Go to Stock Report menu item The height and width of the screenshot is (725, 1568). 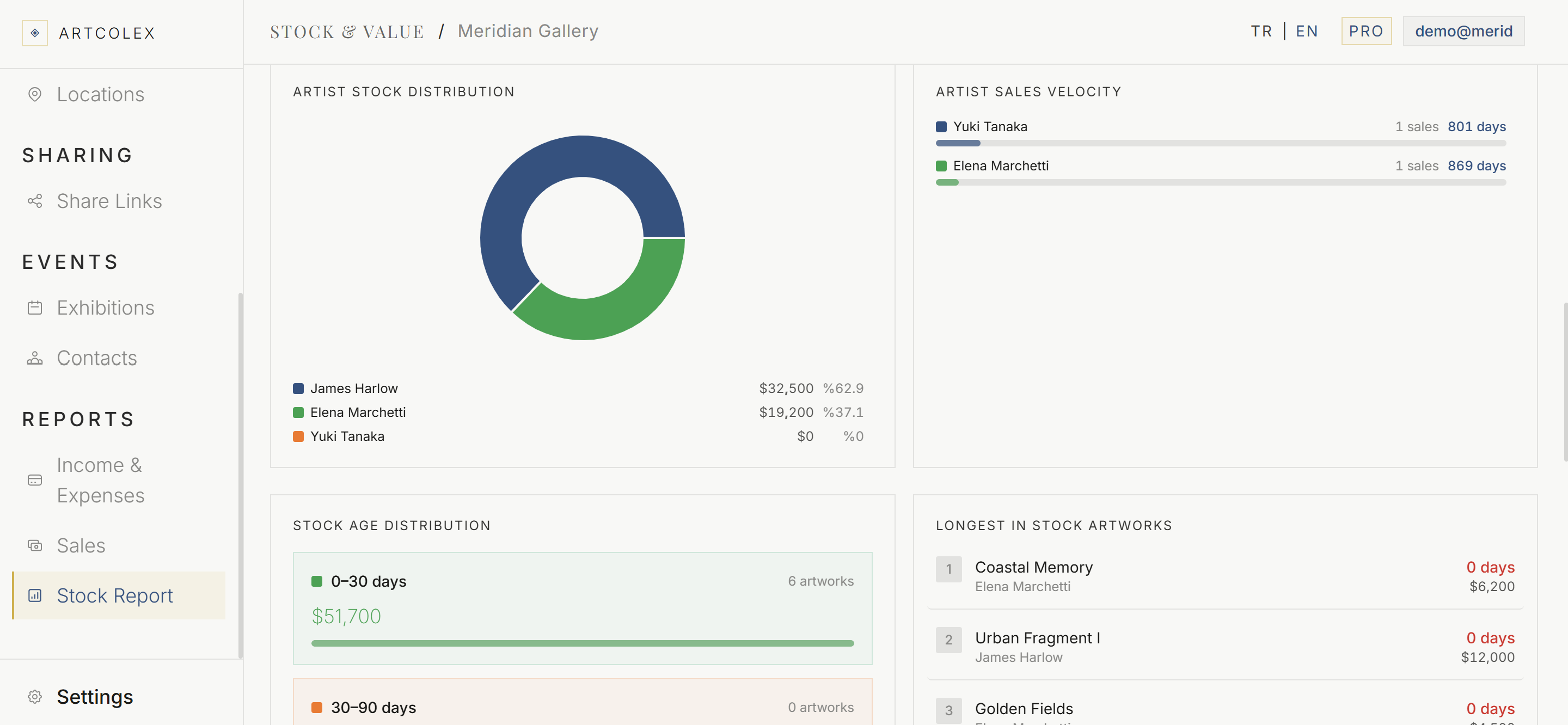click(119, 595)
